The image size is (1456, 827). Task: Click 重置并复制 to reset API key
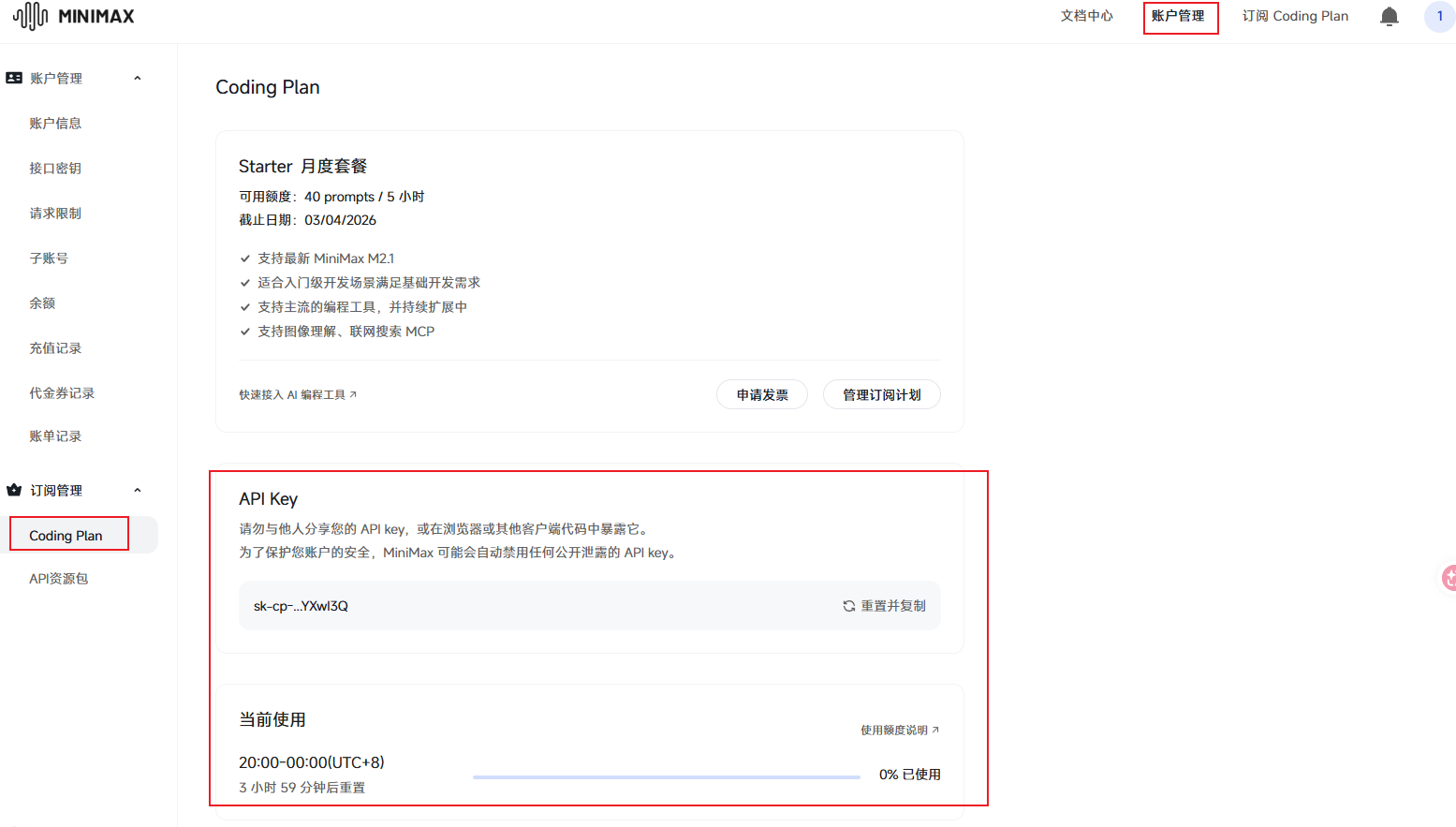893,606
